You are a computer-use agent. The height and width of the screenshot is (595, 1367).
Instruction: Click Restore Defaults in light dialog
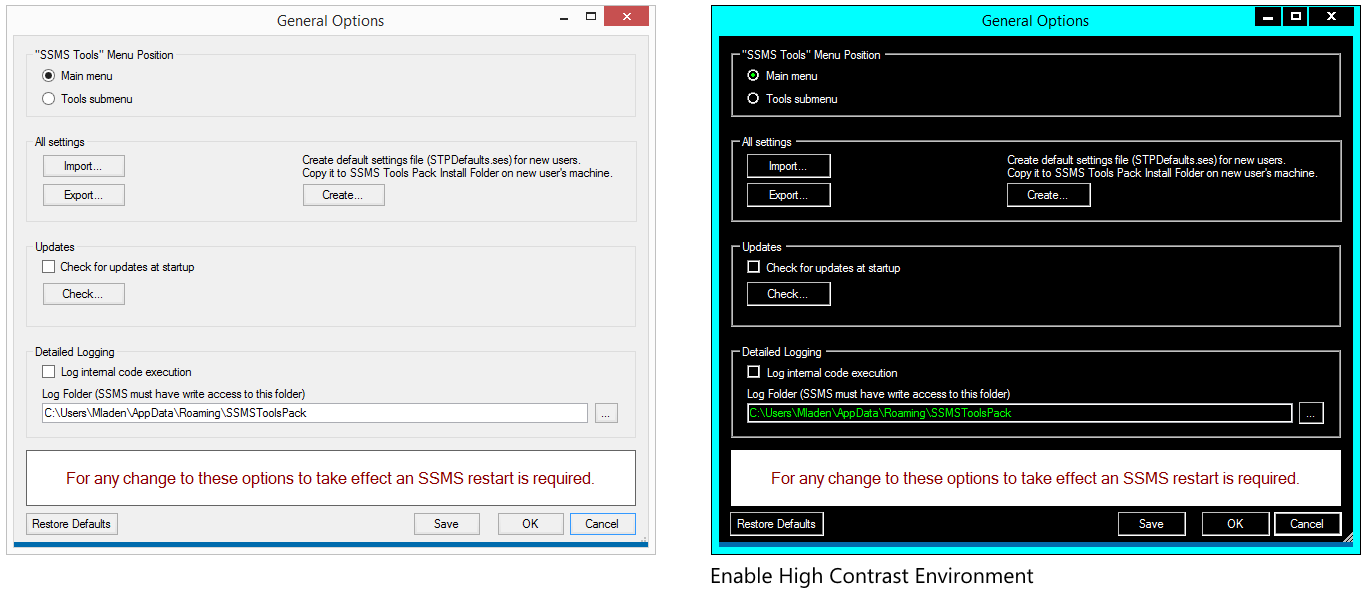[72, 524]
